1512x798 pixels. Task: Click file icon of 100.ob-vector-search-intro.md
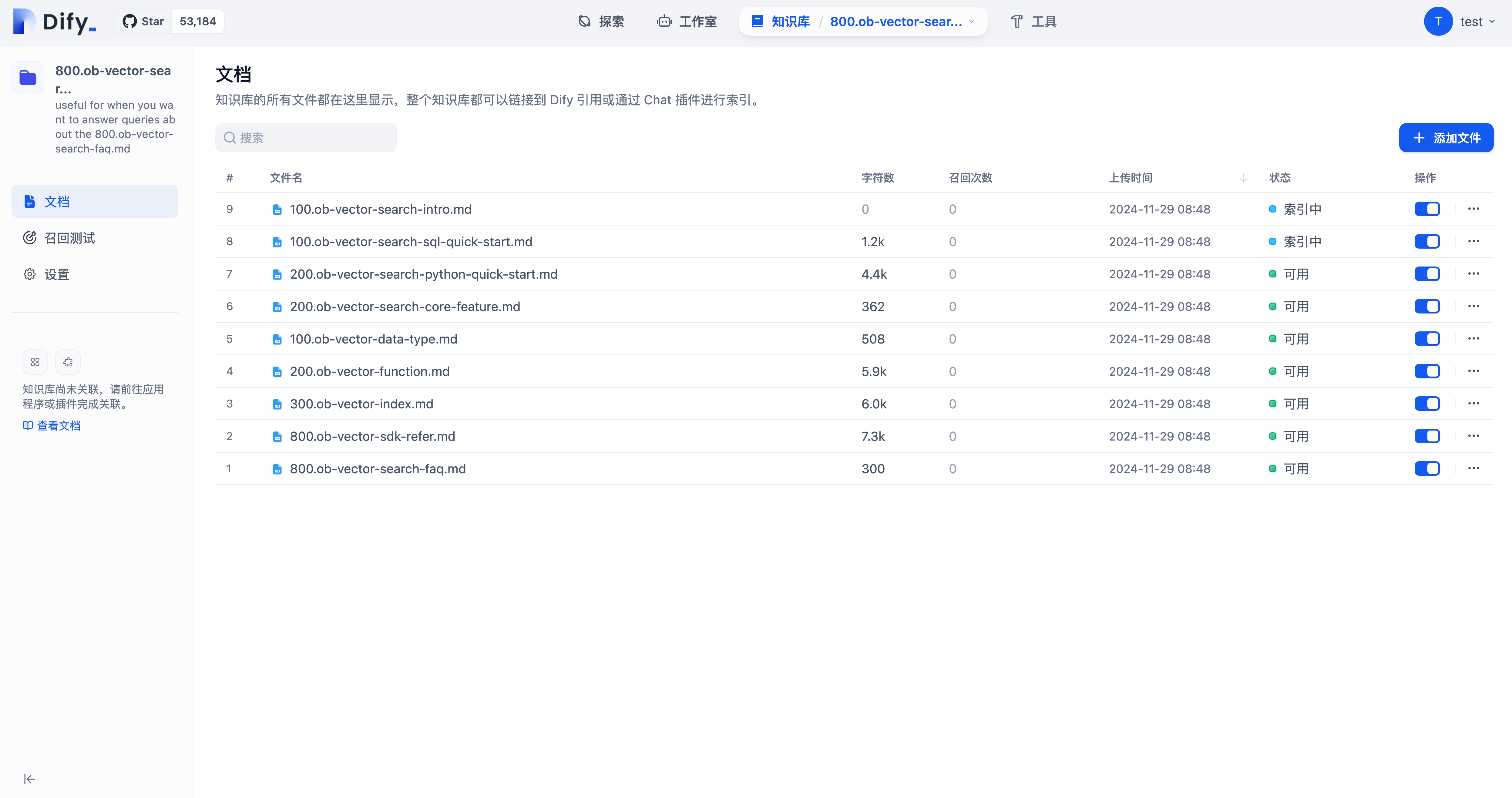277,210
